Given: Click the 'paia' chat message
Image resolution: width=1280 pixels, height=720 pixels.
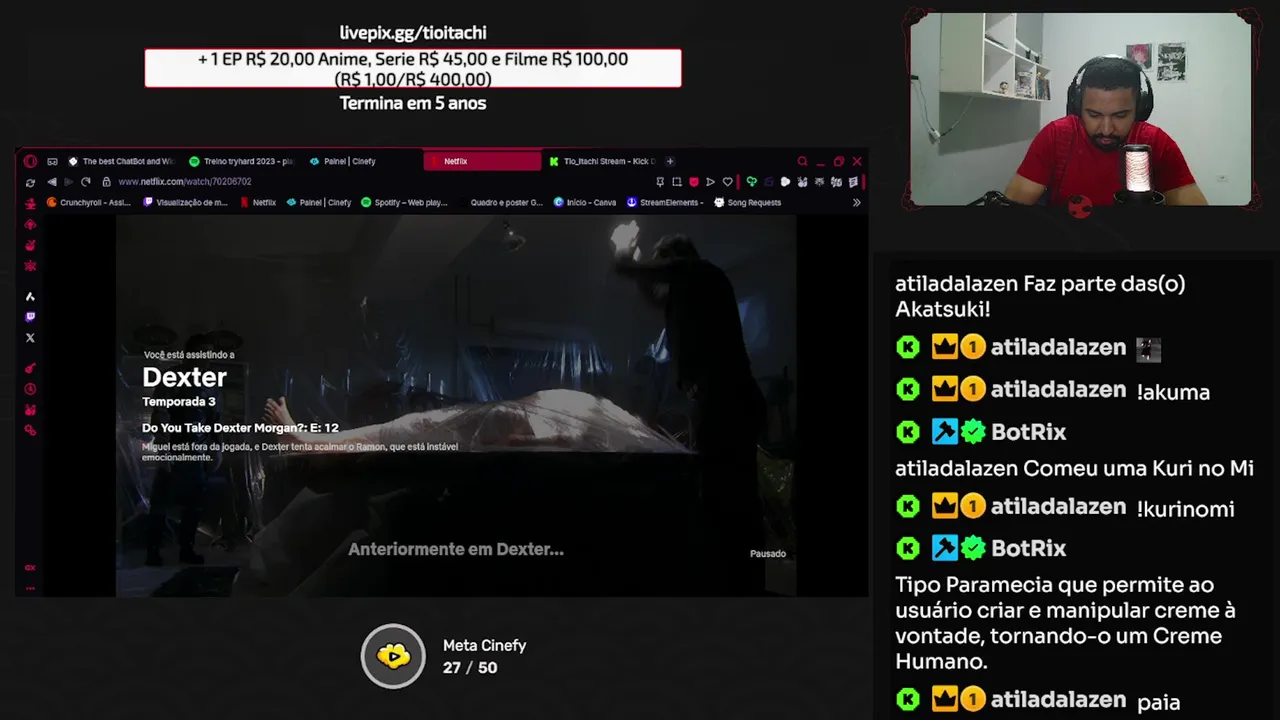Looking at the screenshot, I should click(1159, 703).
